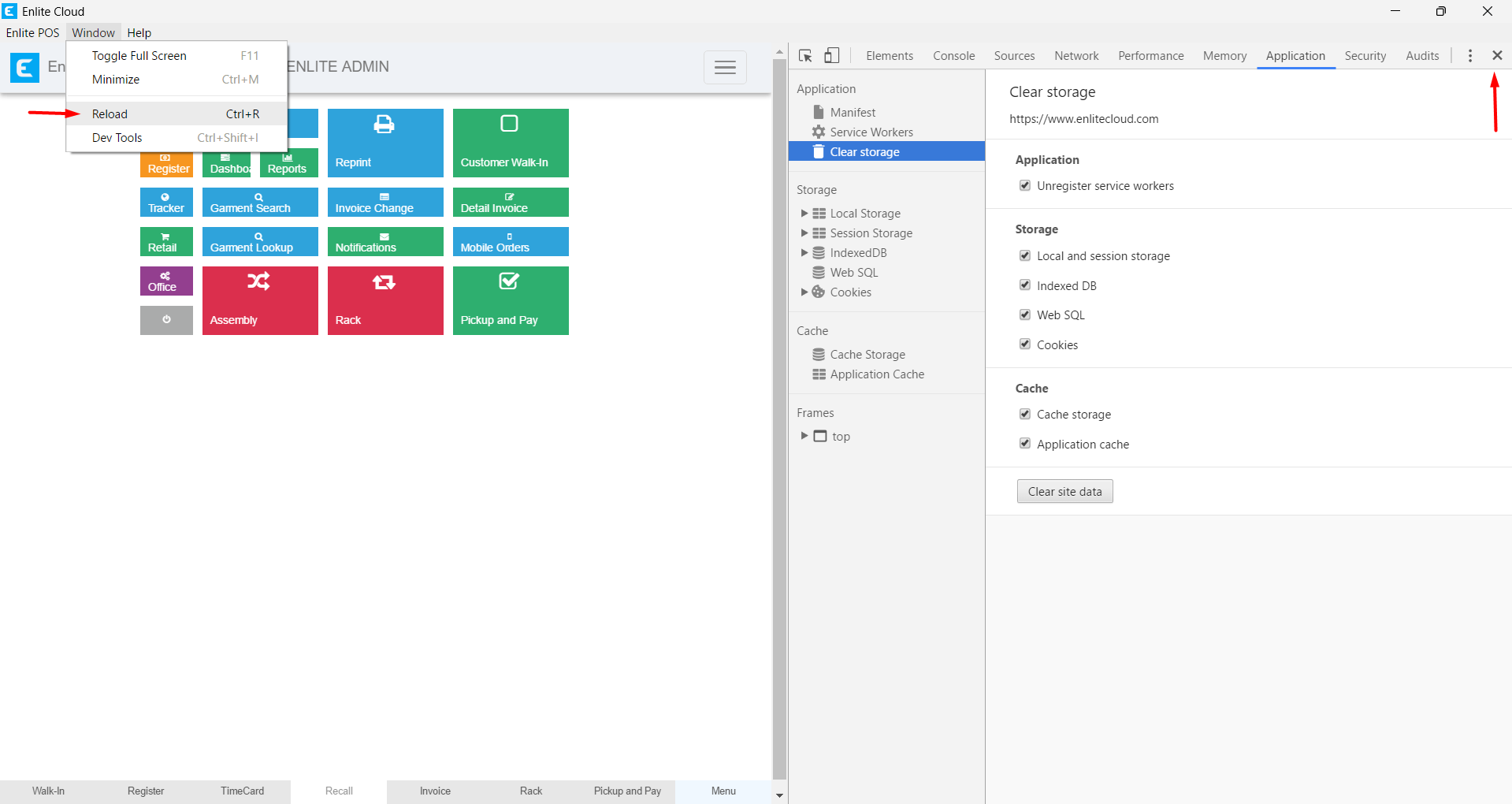Viewport: 1512px width, 804px height.
Task: Toggle the Cookies checkbox
Action: pyautogui.click(x=1025, y=344)
